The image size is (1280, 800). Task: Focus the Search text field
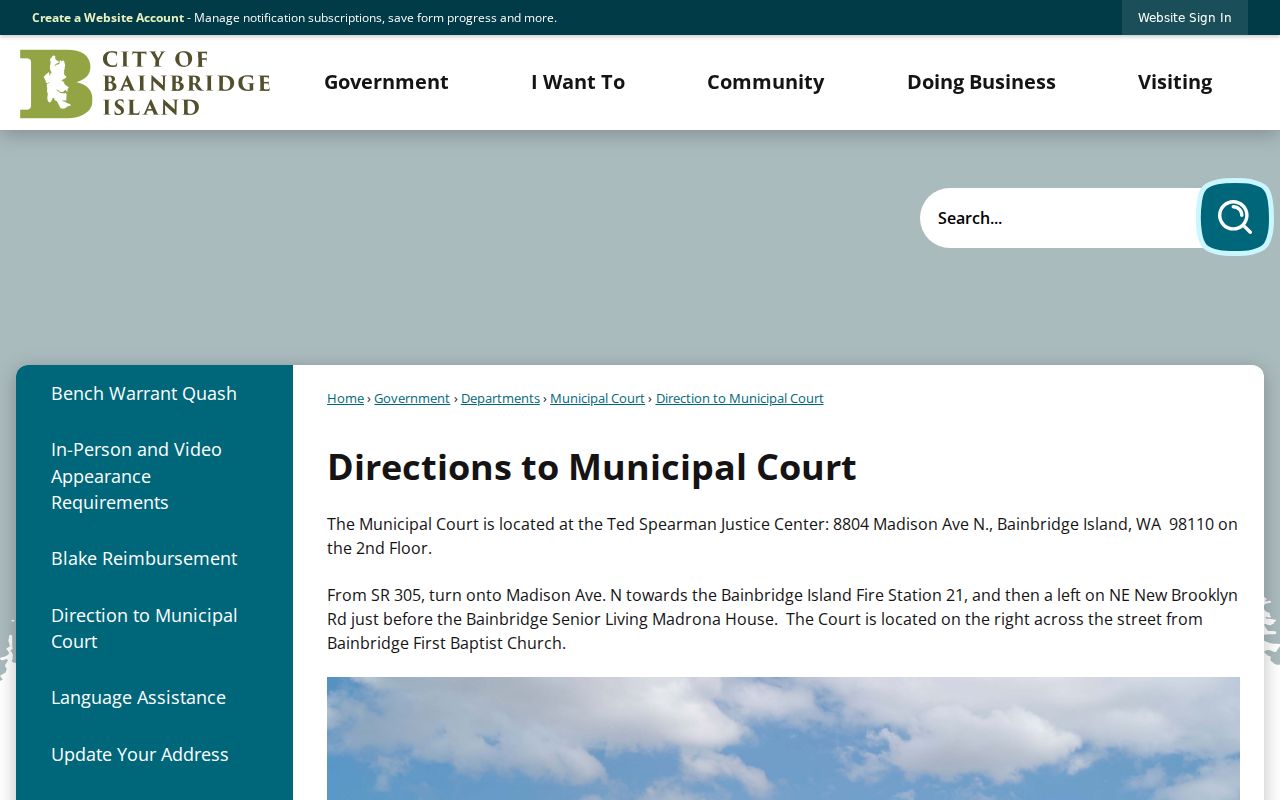(x=1060, y=218)
